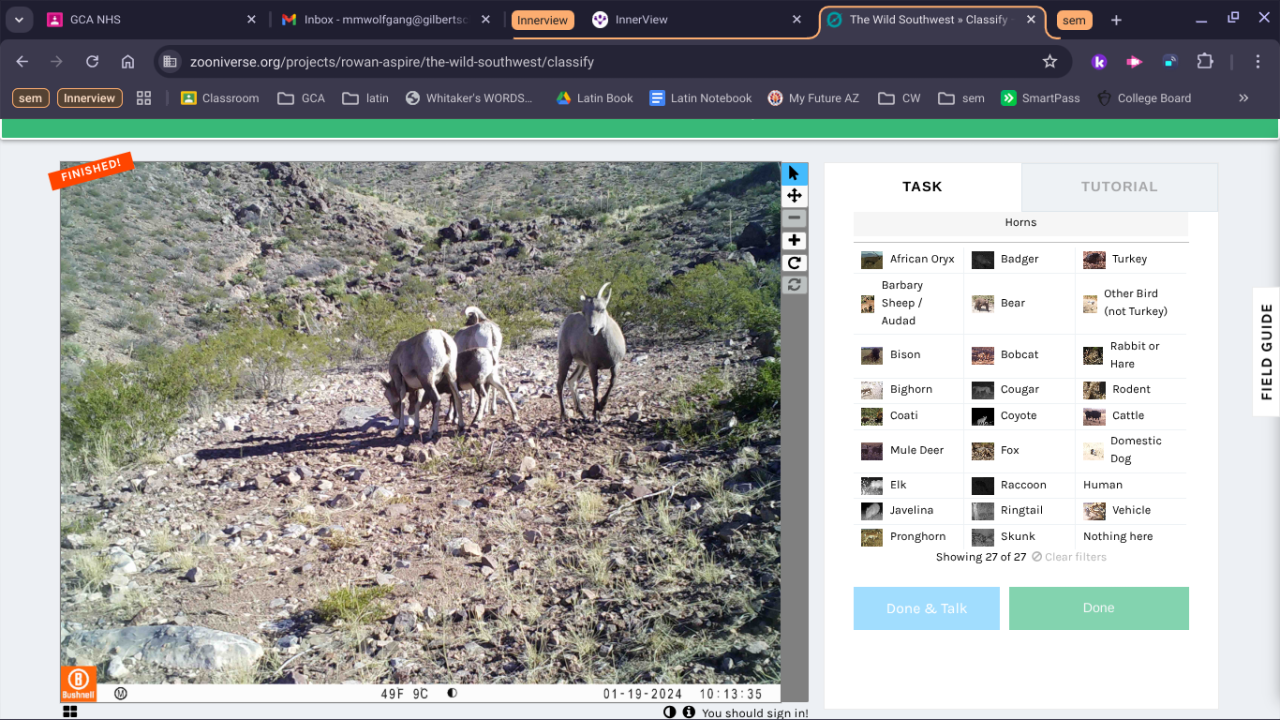Image resolution: width=1280 pixels, height=720 pixels.
Task: Open the Classroom bookmark
Action: (219, 98)
